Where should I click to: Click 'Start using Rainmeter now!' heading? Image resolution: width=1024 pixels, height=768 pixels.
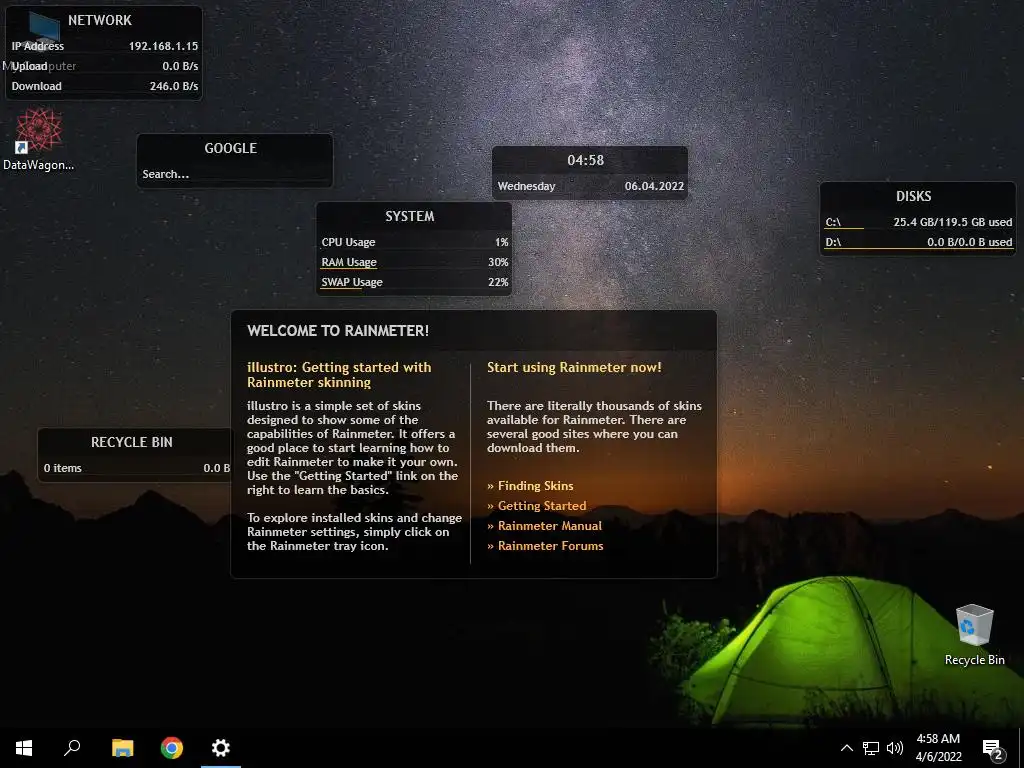tap(574, 368)
